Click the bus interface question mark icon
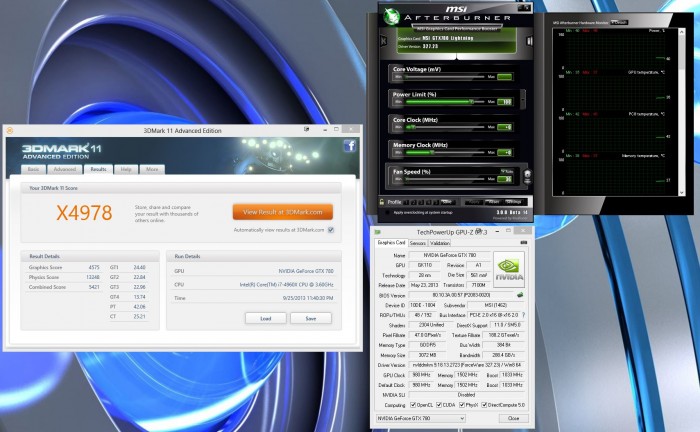 (523, 315)
